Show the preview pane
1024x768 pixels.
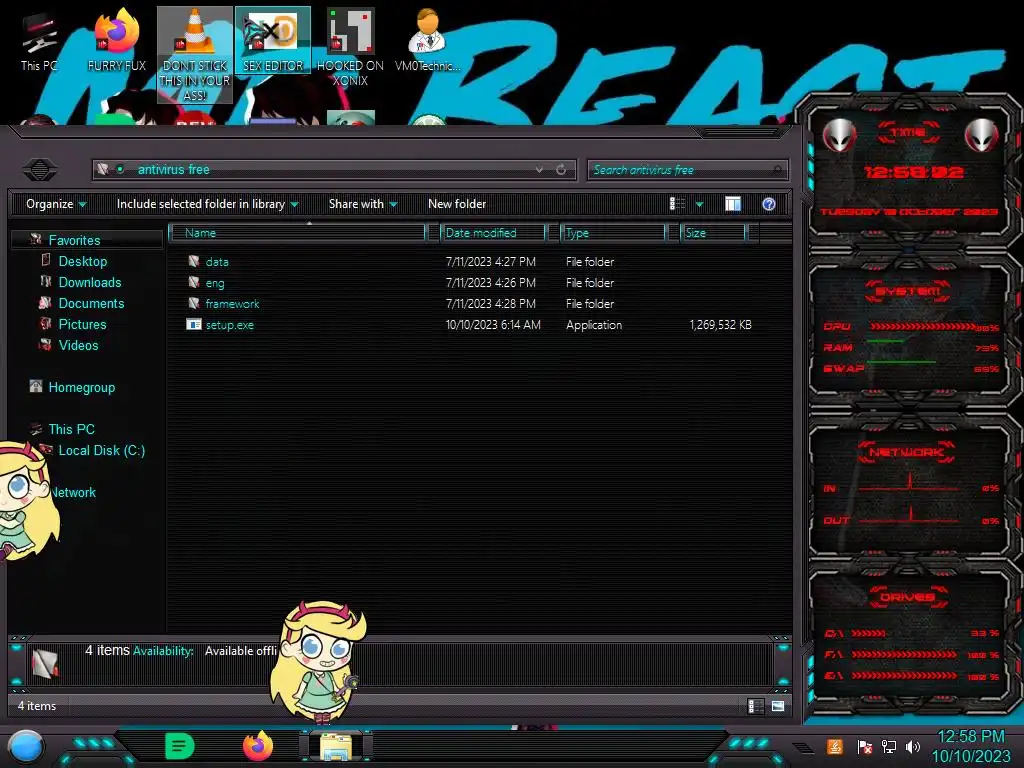(x=733, y=204)
